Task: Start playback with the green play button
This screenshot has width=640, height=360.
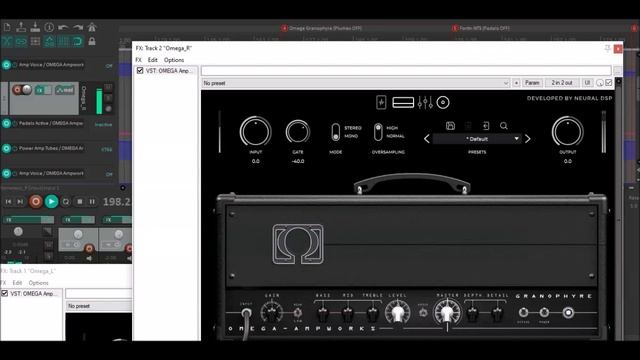Action: coord(51,201)
